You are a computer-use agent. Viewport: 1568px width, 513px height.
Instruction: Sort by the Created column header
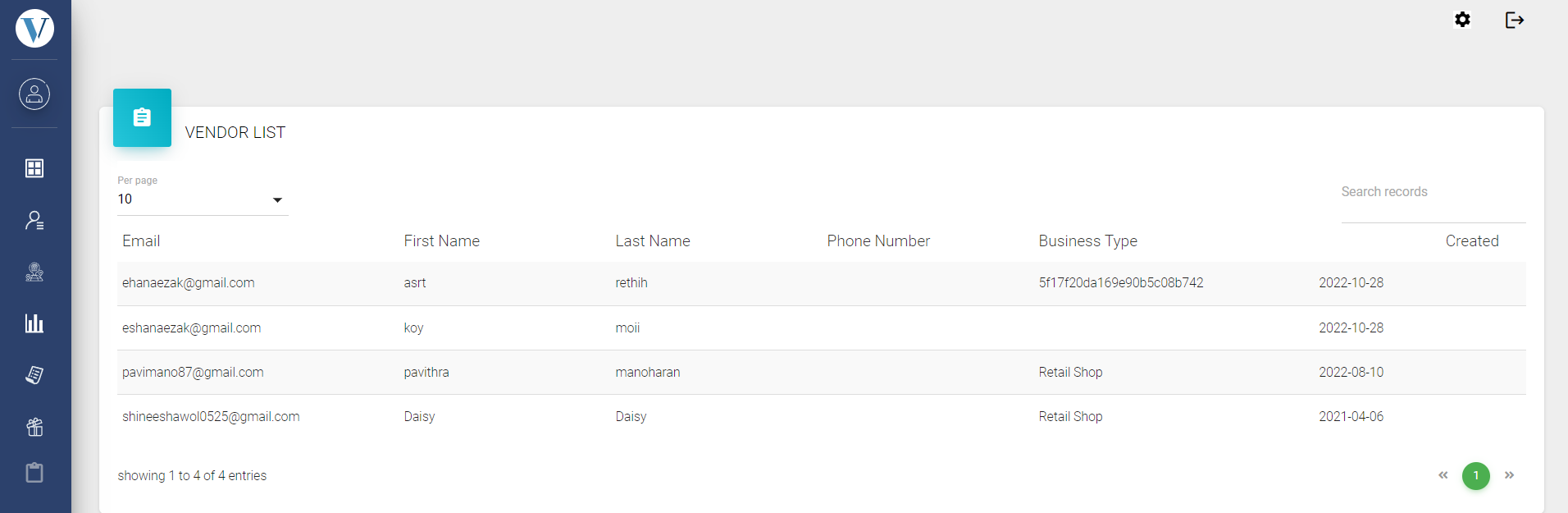(x=1471, y=241)
